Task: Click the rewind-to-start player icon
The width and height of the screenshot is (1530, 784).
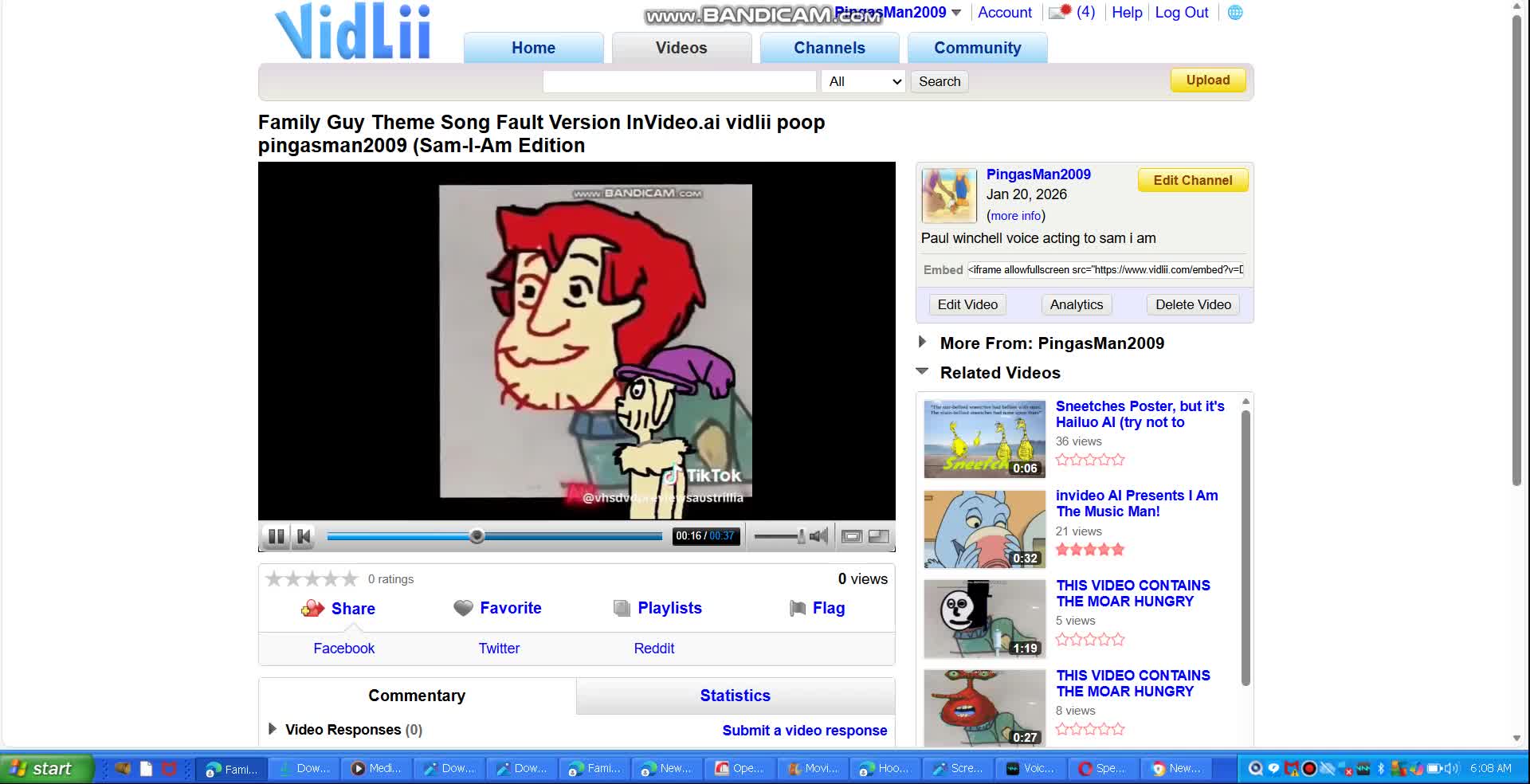Action: pos(304,536)
